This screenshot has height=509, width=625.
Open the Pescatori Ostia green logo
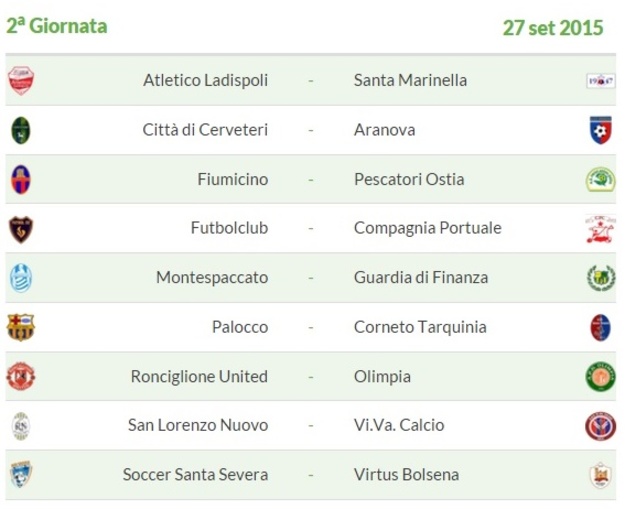pos(601,180)
